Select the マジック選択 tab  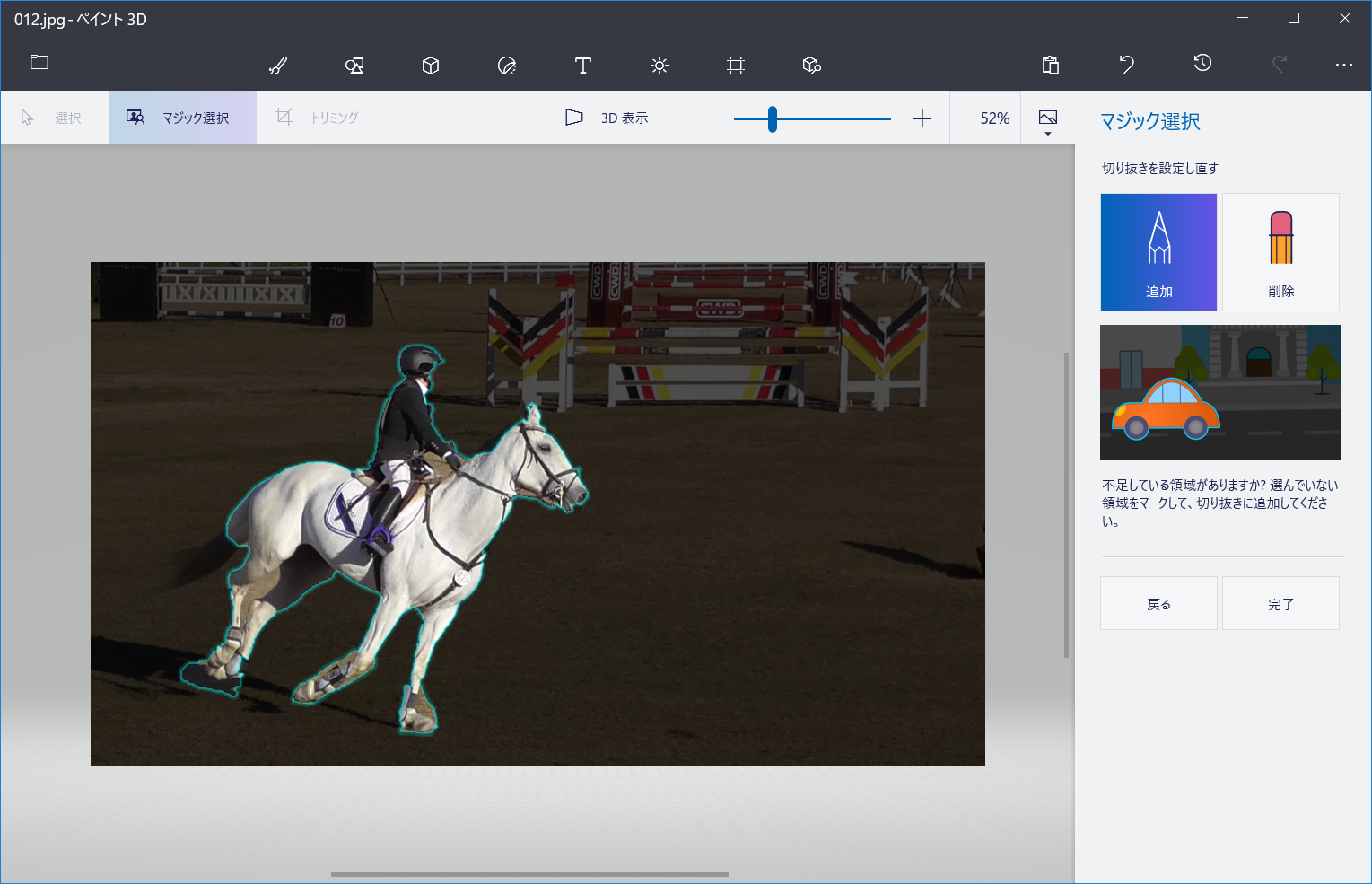coord(182,118)
